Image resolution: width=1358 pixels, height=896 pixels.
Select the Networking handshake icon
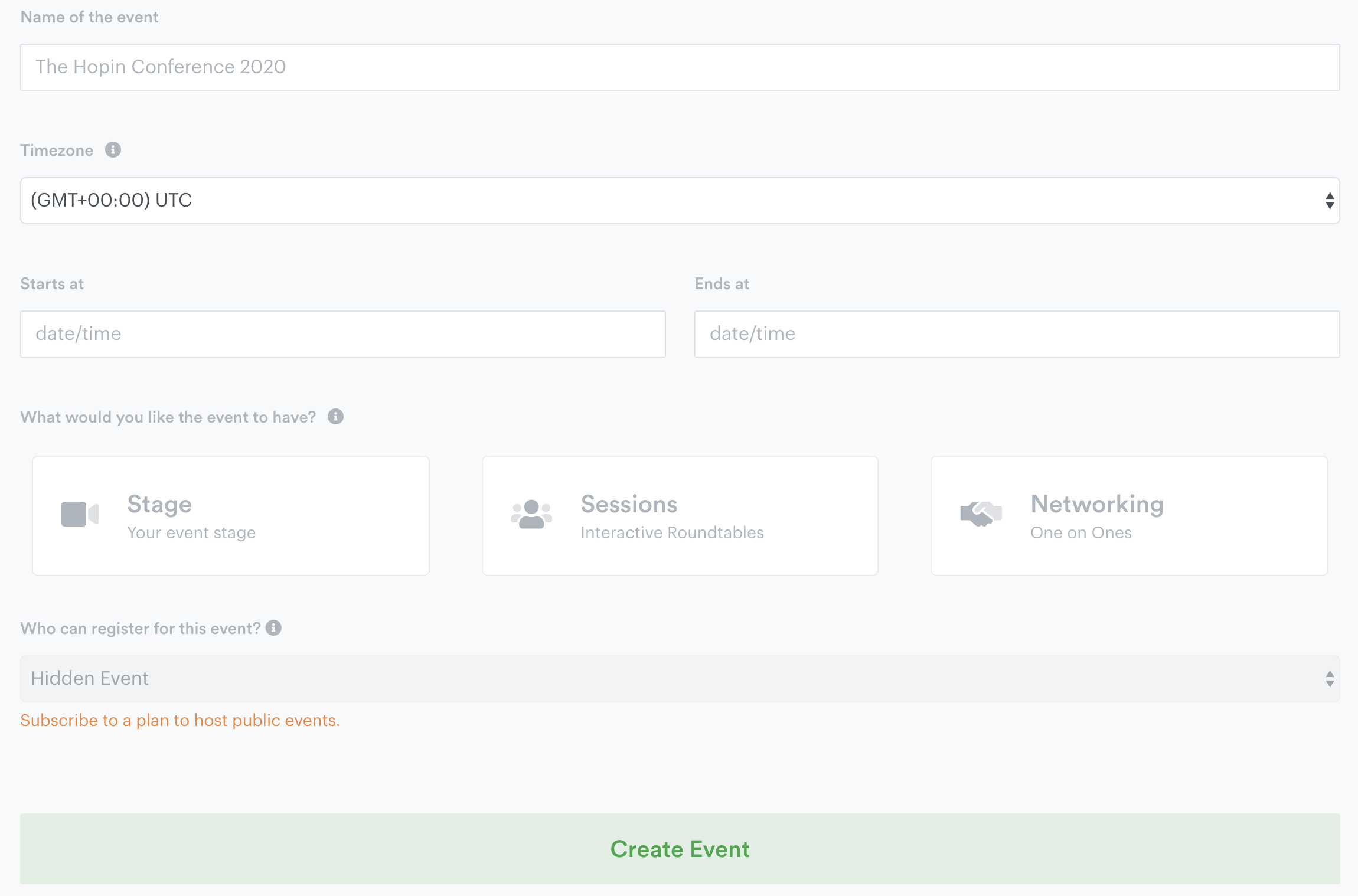click(x=981, y=514)
